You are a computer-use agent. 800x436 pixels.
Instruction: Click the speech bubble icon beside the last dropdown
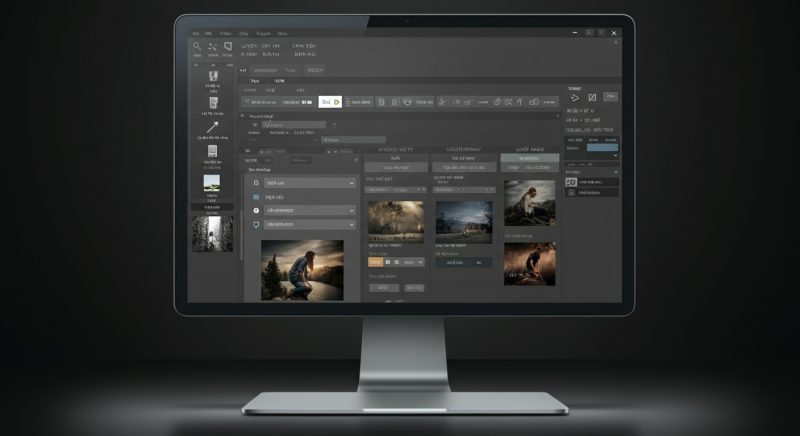pos(256,224)
